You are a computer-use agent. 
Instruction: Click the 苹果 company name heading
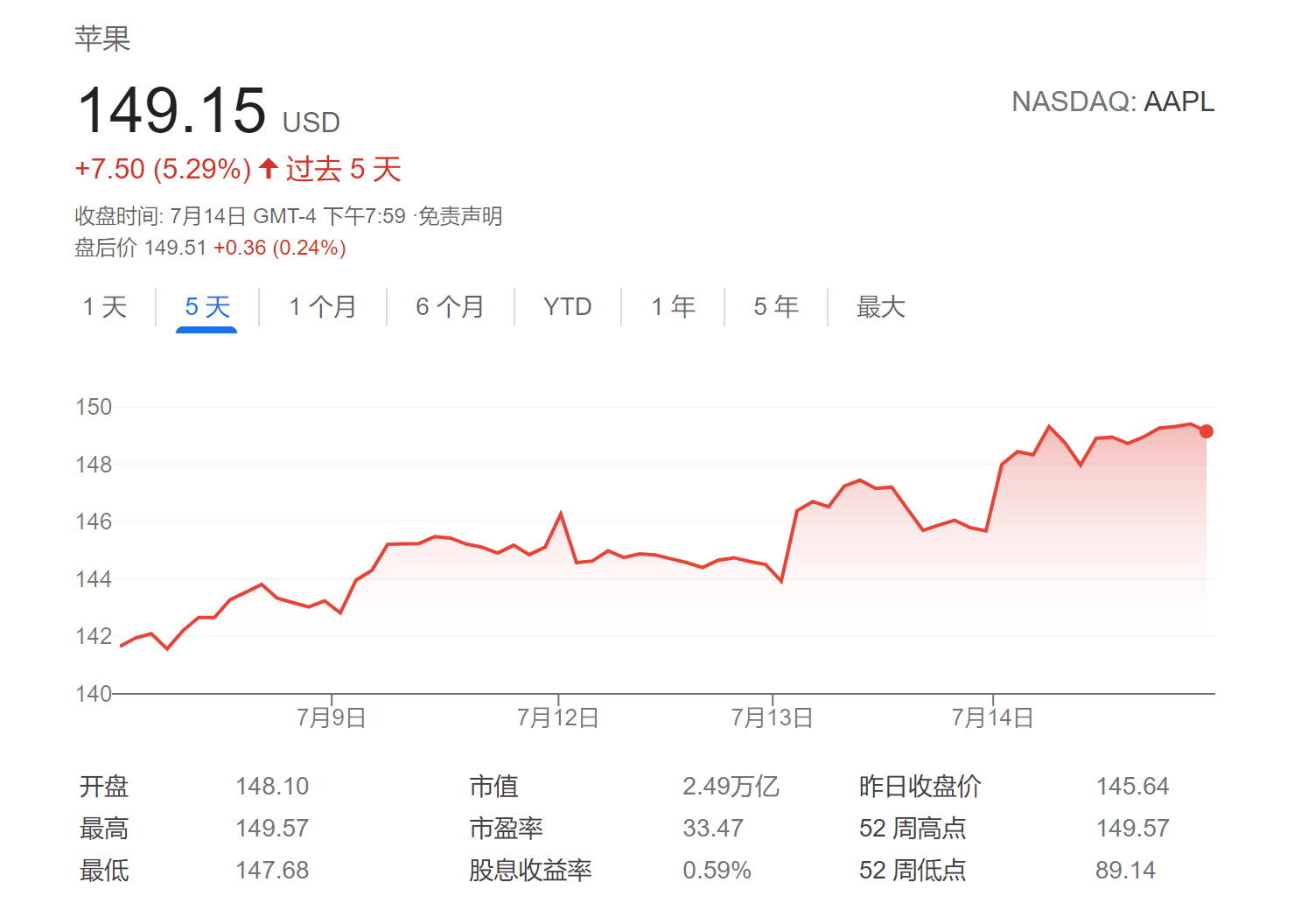(x=102, y=38)
